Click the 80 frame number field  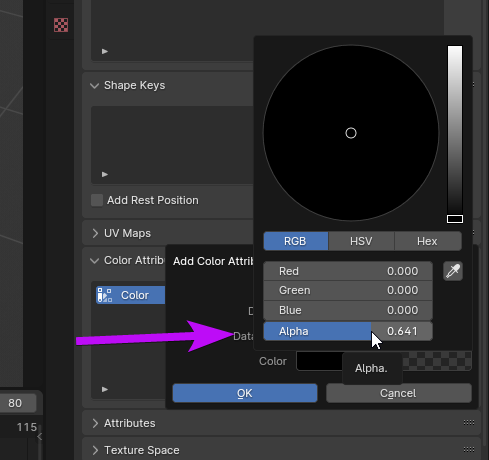pyautogui.click(x=17, y=403)
